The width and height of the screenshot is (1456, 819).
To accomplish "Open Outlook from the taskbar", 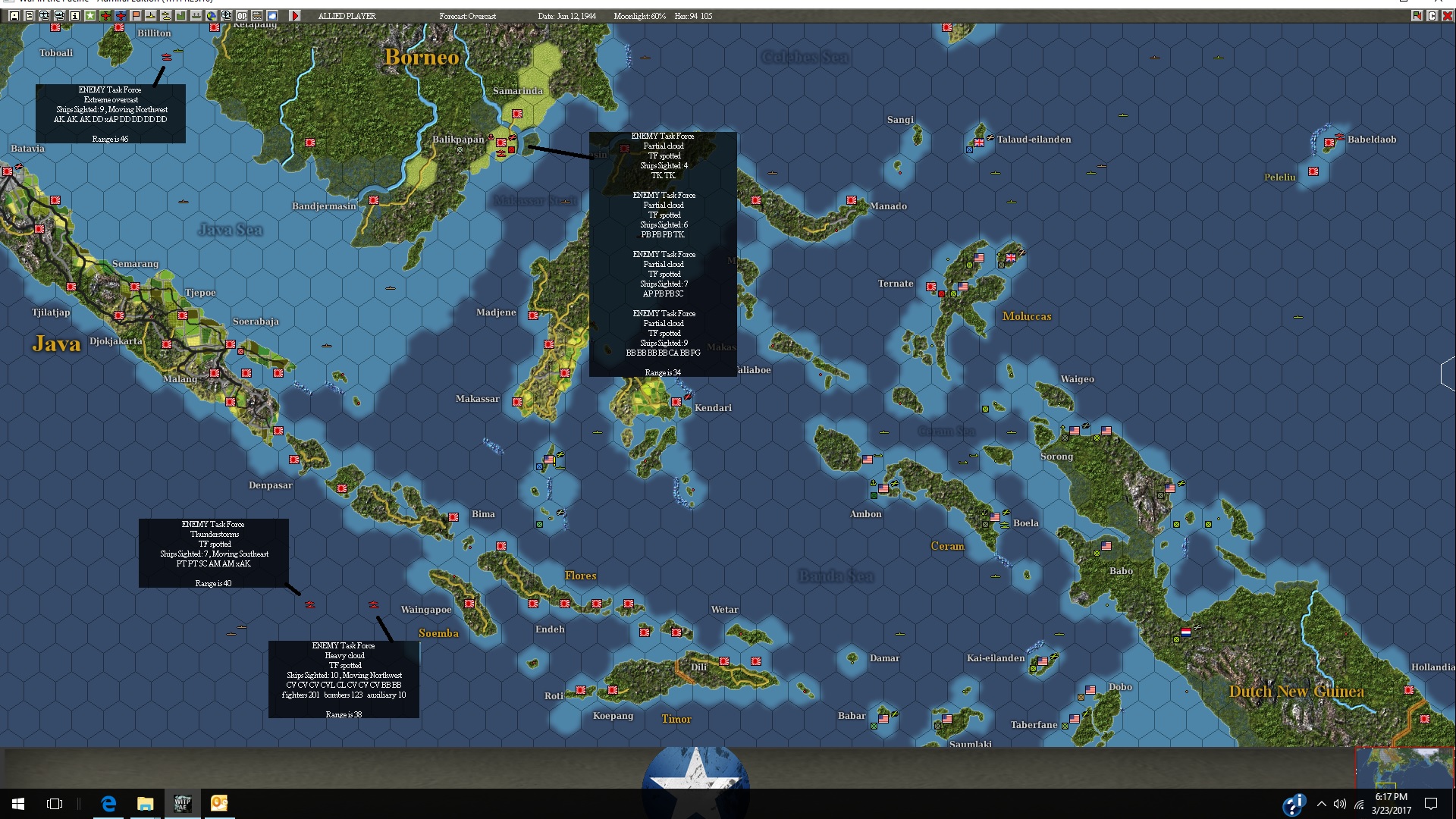I will tap(219, 804).
